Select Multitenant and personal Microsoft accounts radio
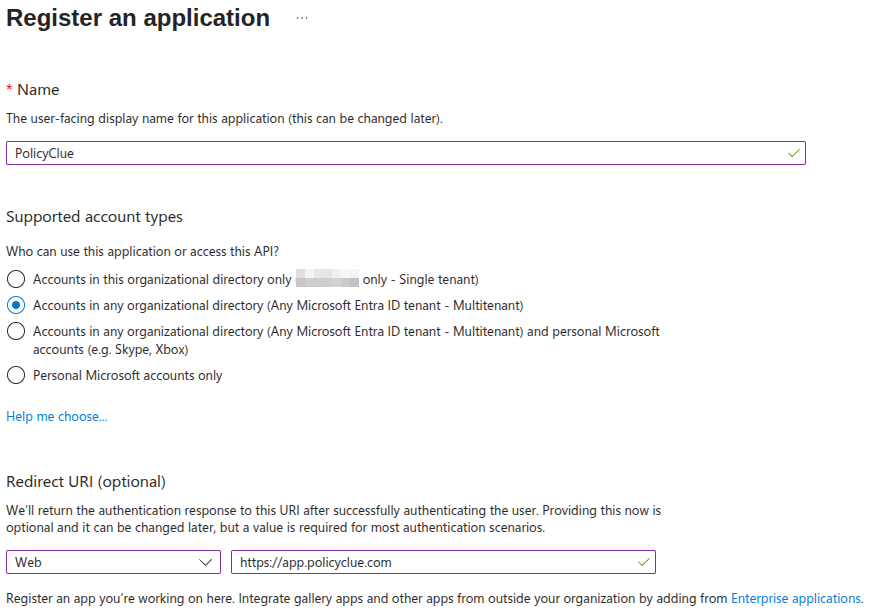This screenshot has width=891, height=615. coord(16,331)
